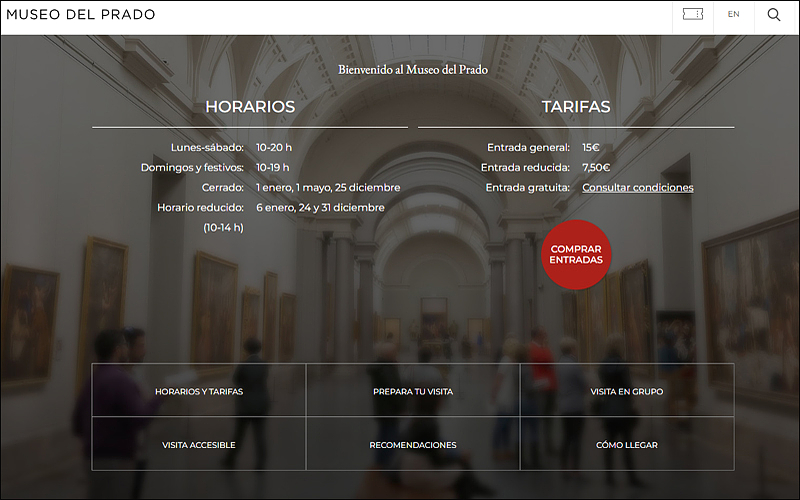800x500 pixels.
Task: Open the Prepara tu Visita tile
Action: pyautogui.click(x=413, y=391)
